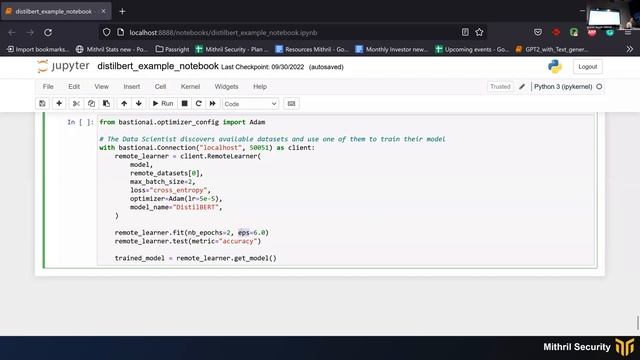Open Mithril Security - Plan bookmark
Screen dimensions: 640x360
click(x=232, y=49)
